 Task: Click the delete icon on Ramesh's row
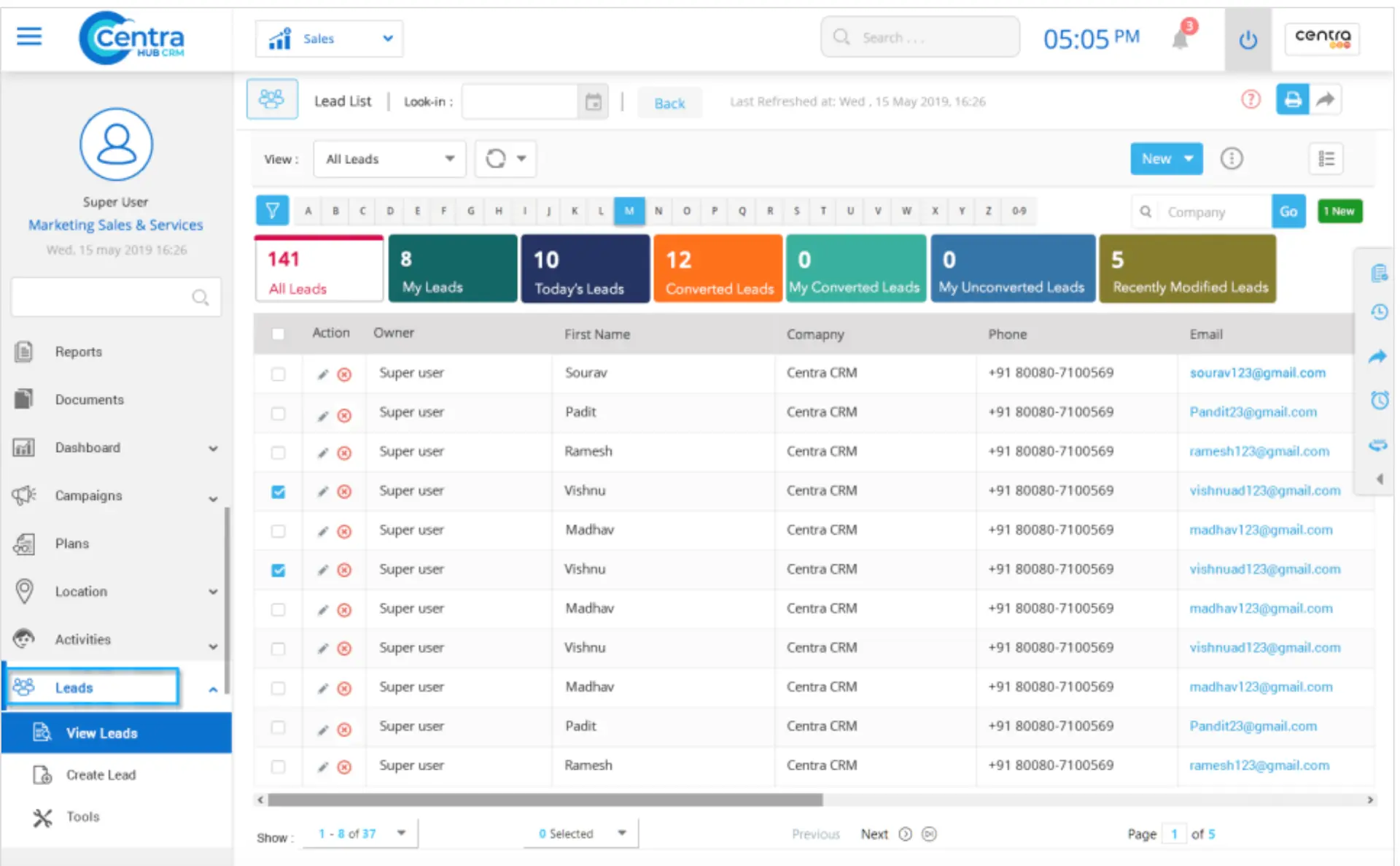click(x=344, y=453)
